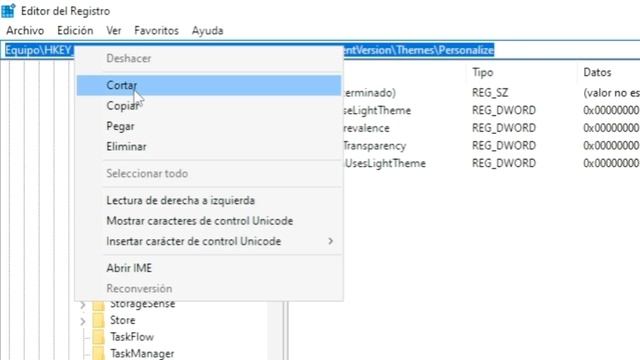Open the Ayuda menu
The image size is (640, 360).
[x=207, y=31]
